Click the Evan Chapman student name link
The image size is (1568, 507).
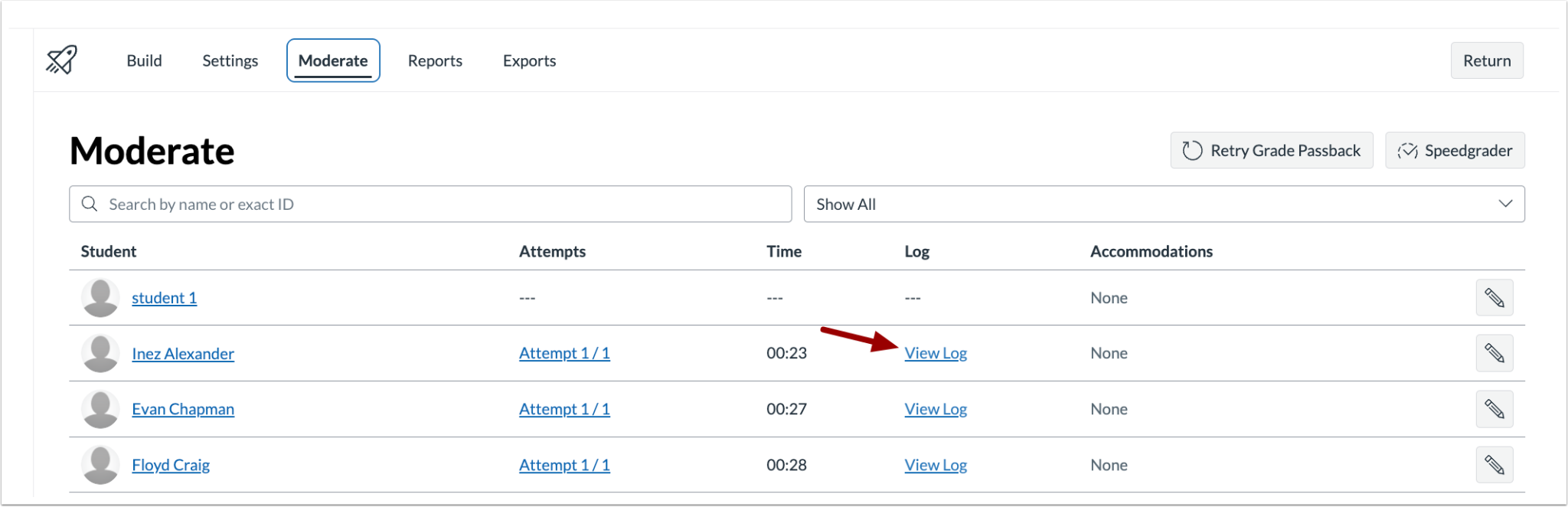pos(183,409)
